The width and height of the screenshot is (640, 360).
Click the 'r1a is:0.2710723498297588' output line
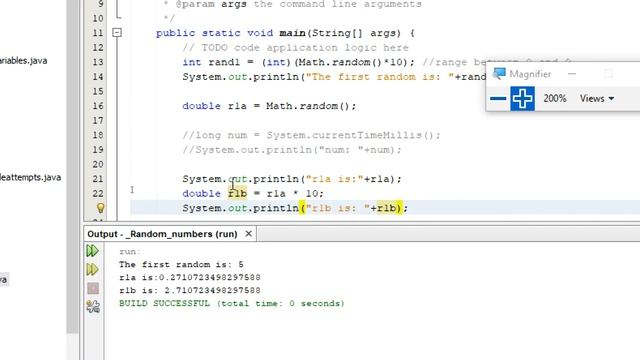tap(190, 278)
